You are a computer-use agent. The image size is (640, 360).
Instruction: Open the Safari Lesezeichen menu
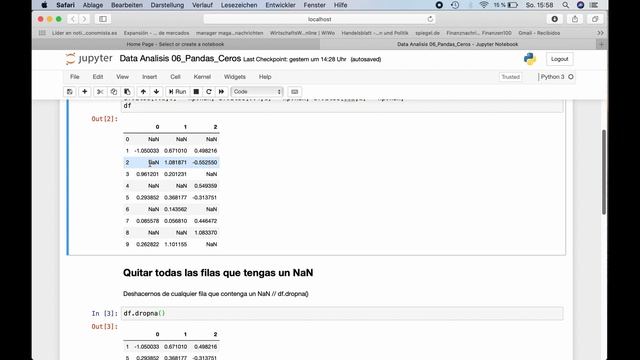coord(239,5)
